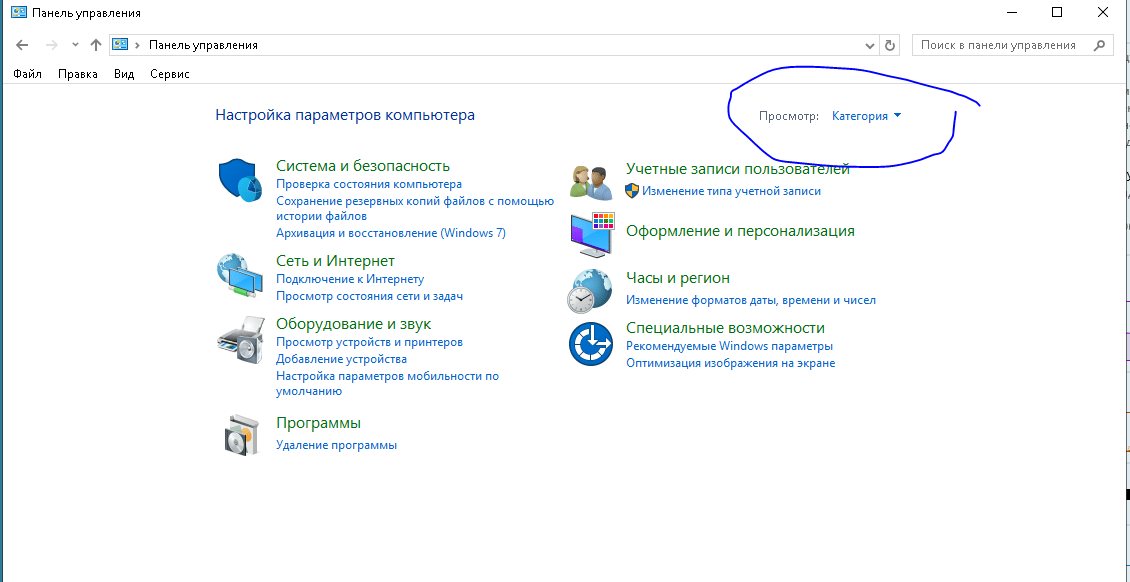Open Учетные записи пользователей heading
The height and width of the screenshot is (582, 1130).
738,169
